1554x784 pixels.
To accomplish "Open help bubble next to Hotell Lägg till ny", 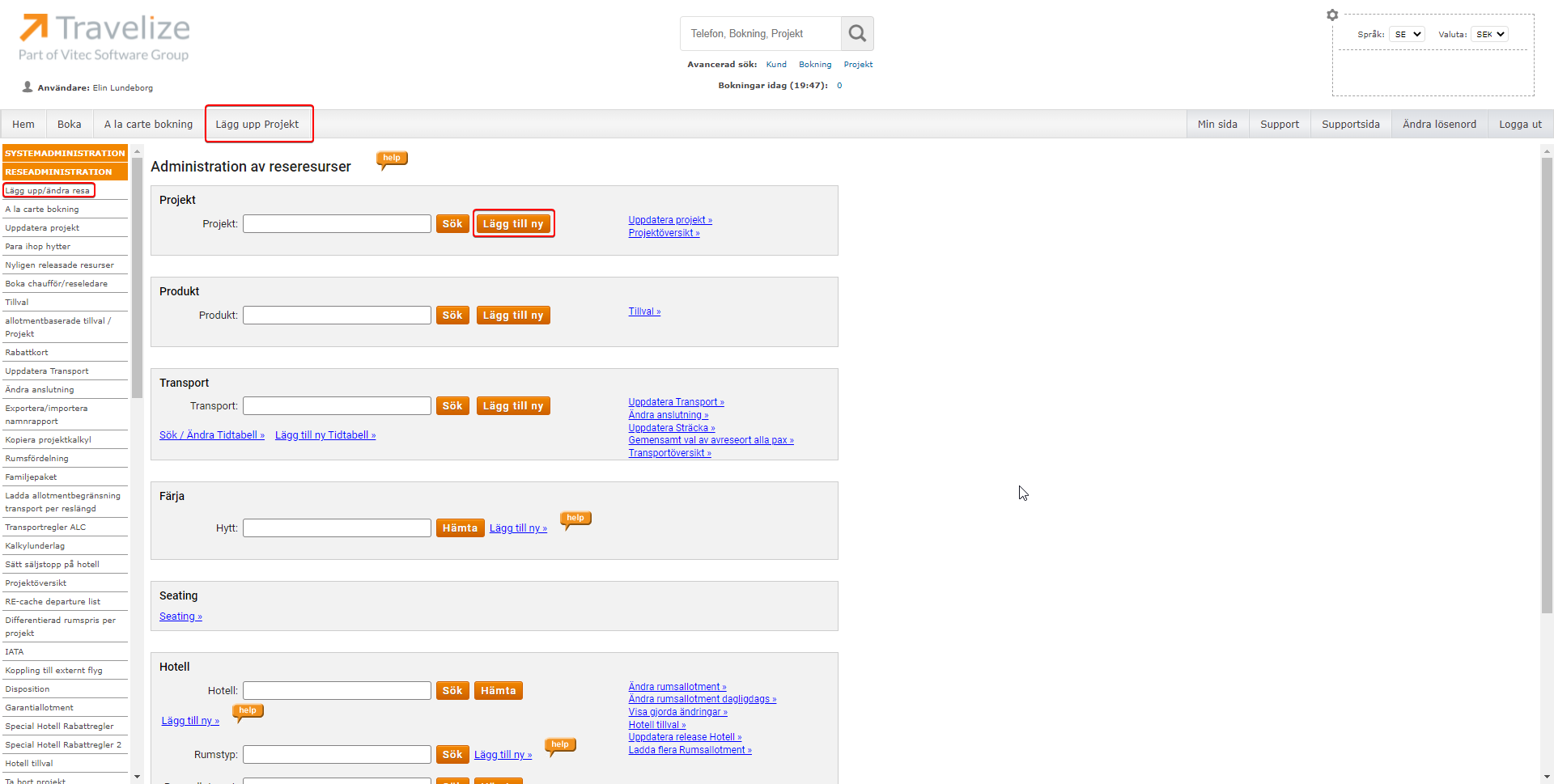I will pos(248,712).
